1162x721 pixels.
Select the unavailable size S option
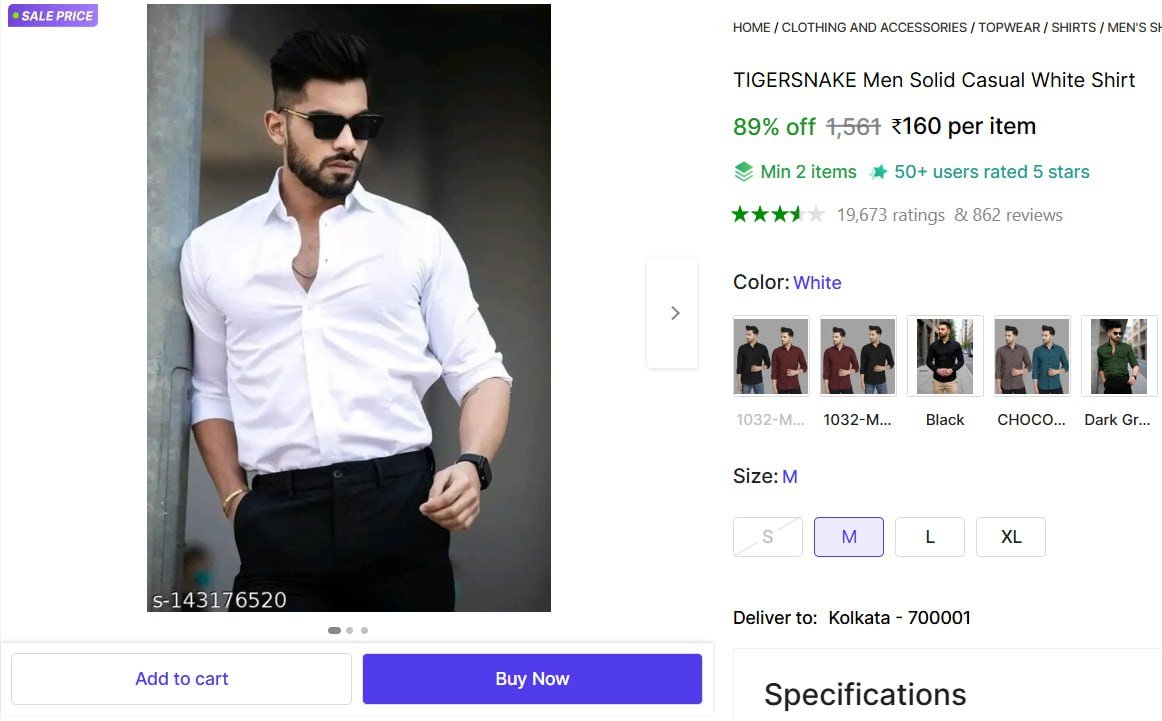[768, 537]
